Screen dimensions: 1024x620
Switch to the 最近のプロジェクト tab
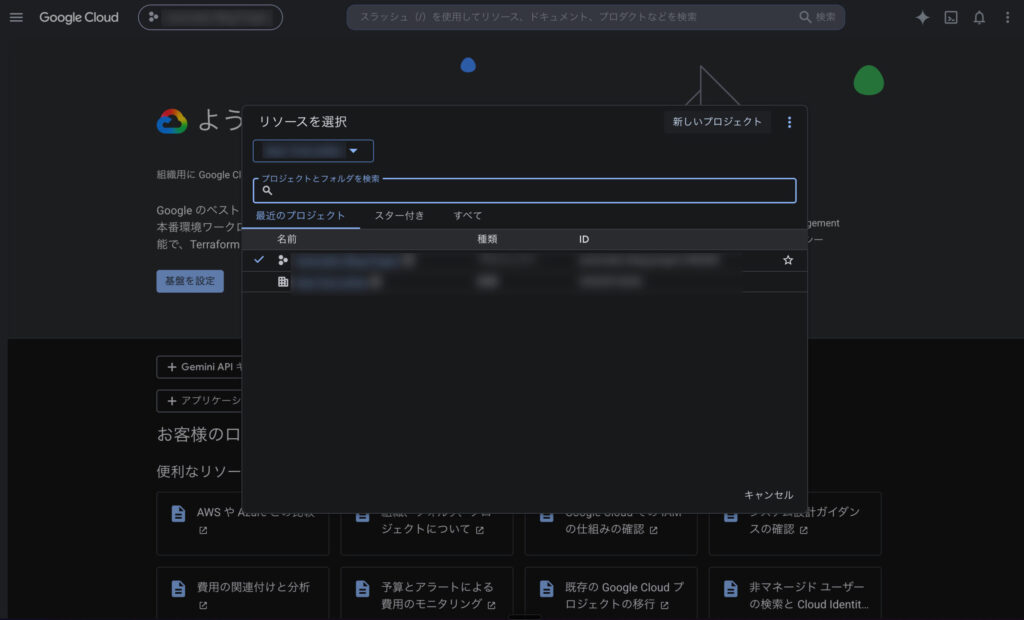pos(300,216)
